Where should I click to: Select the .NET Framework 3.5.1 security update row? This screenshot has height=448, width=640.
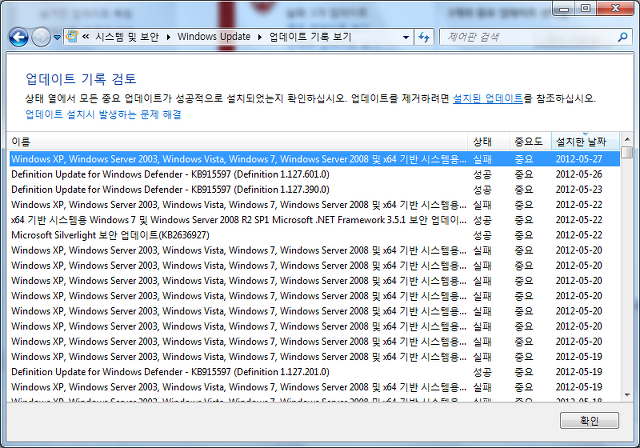(x=314, y=220)
